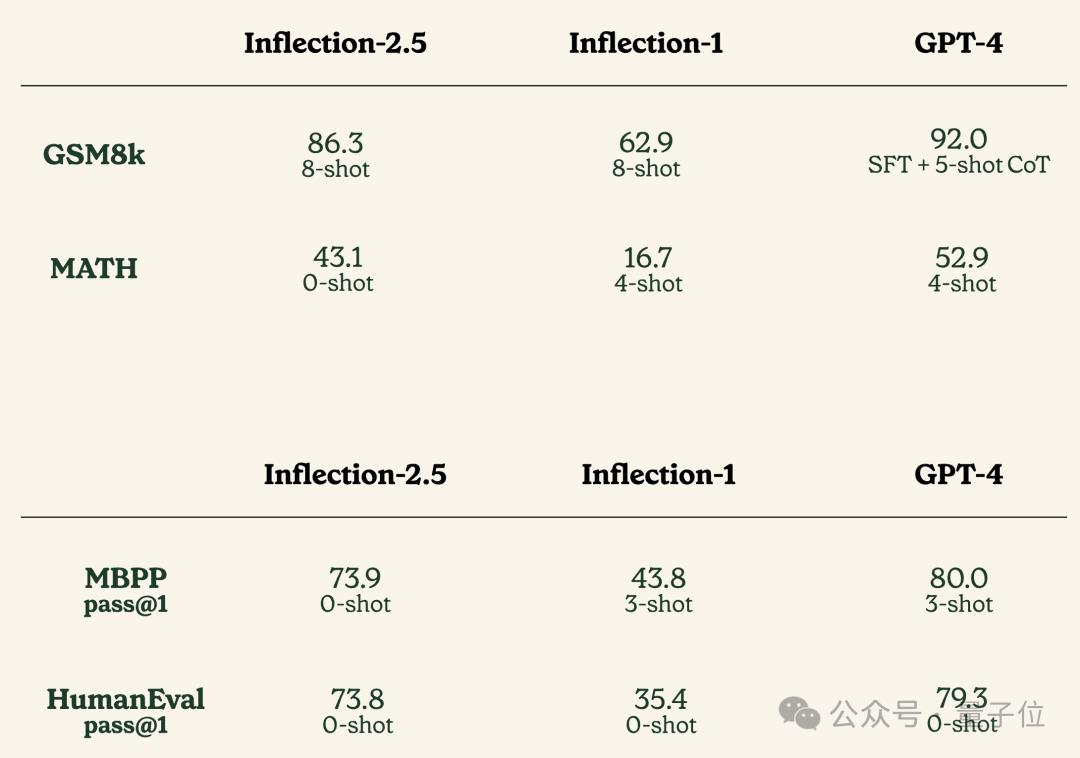This screenshot has width=1080, height=758.
Task: Click the 73.9 MBPP score
Action: 355,578
